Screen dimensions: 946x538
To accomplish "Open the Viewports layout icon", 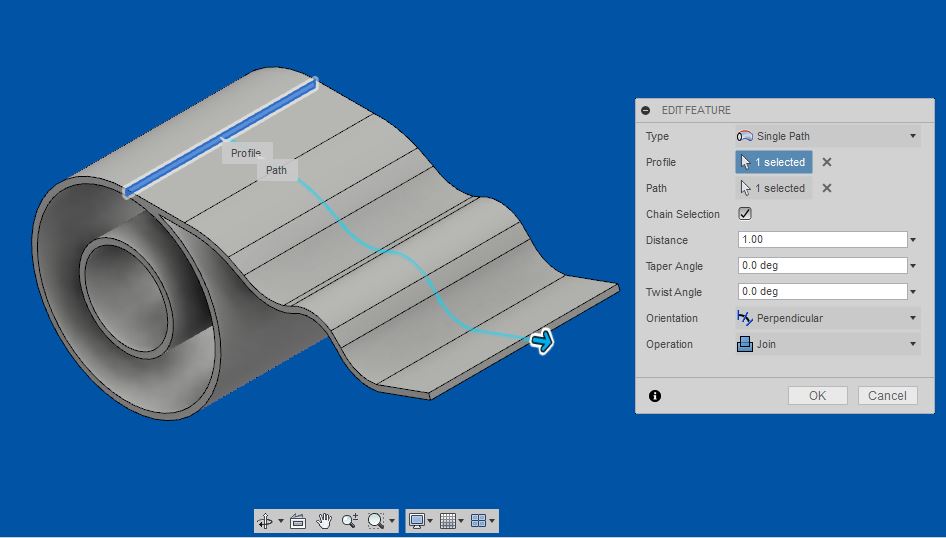I will tap(479, 521).
